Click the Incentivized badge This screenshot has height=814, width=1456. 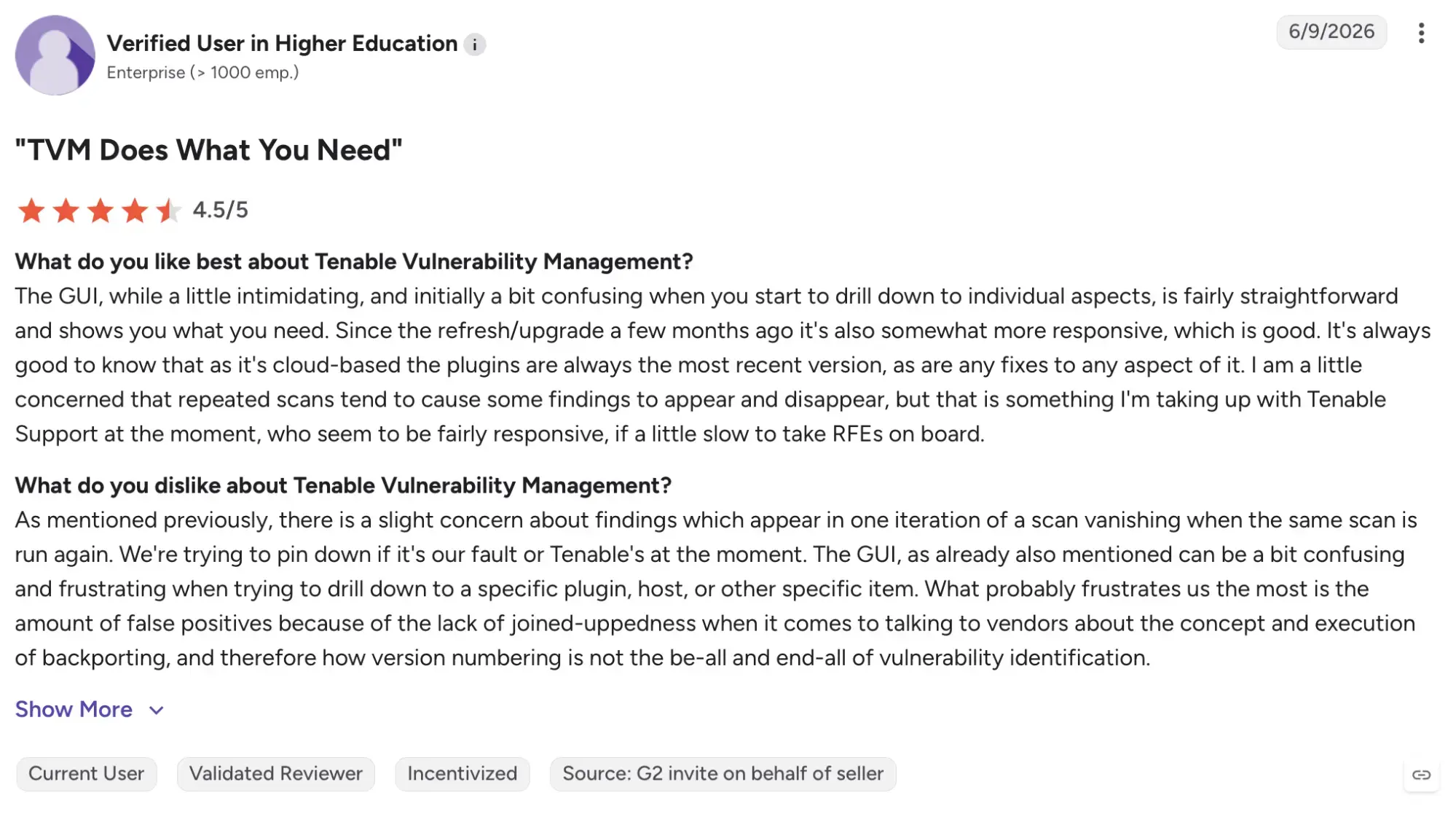click(x=462, y=773)
